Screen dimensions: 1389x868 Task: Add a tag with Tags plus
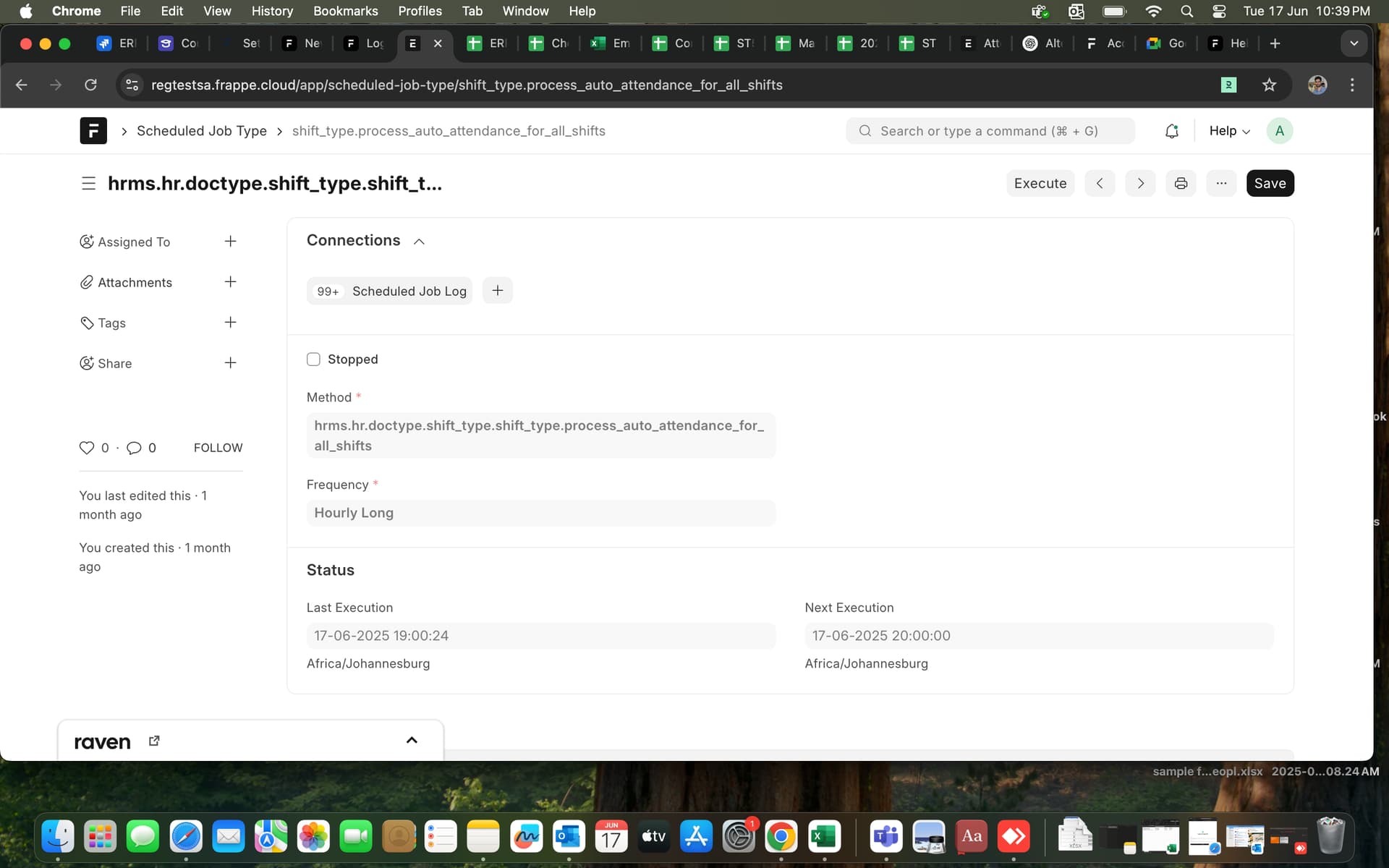point(230,322)
